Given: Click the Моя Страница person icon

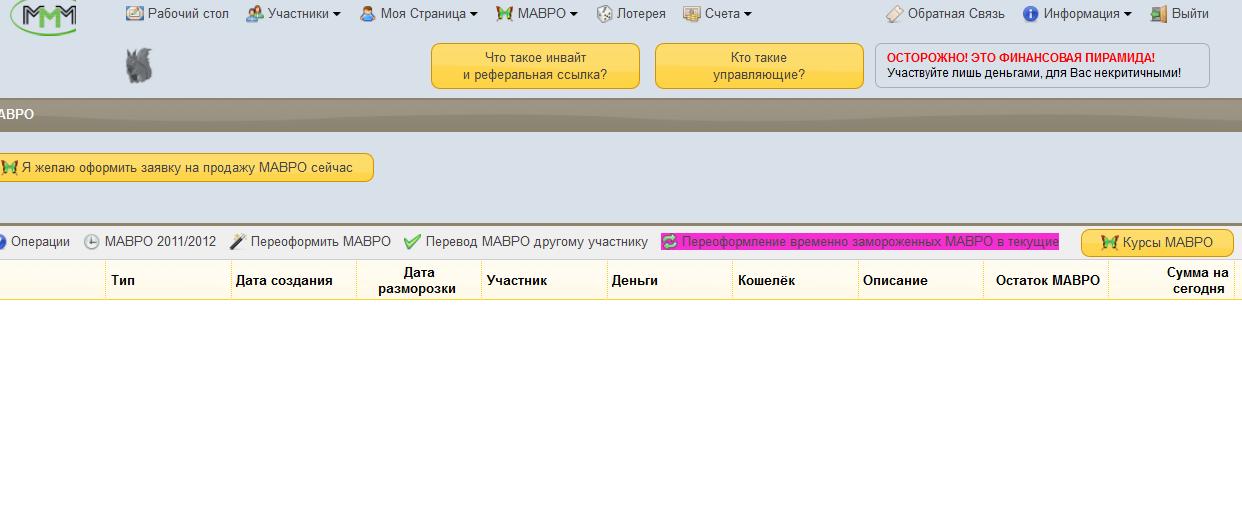Looking at the screenshot, I should 368,14.
